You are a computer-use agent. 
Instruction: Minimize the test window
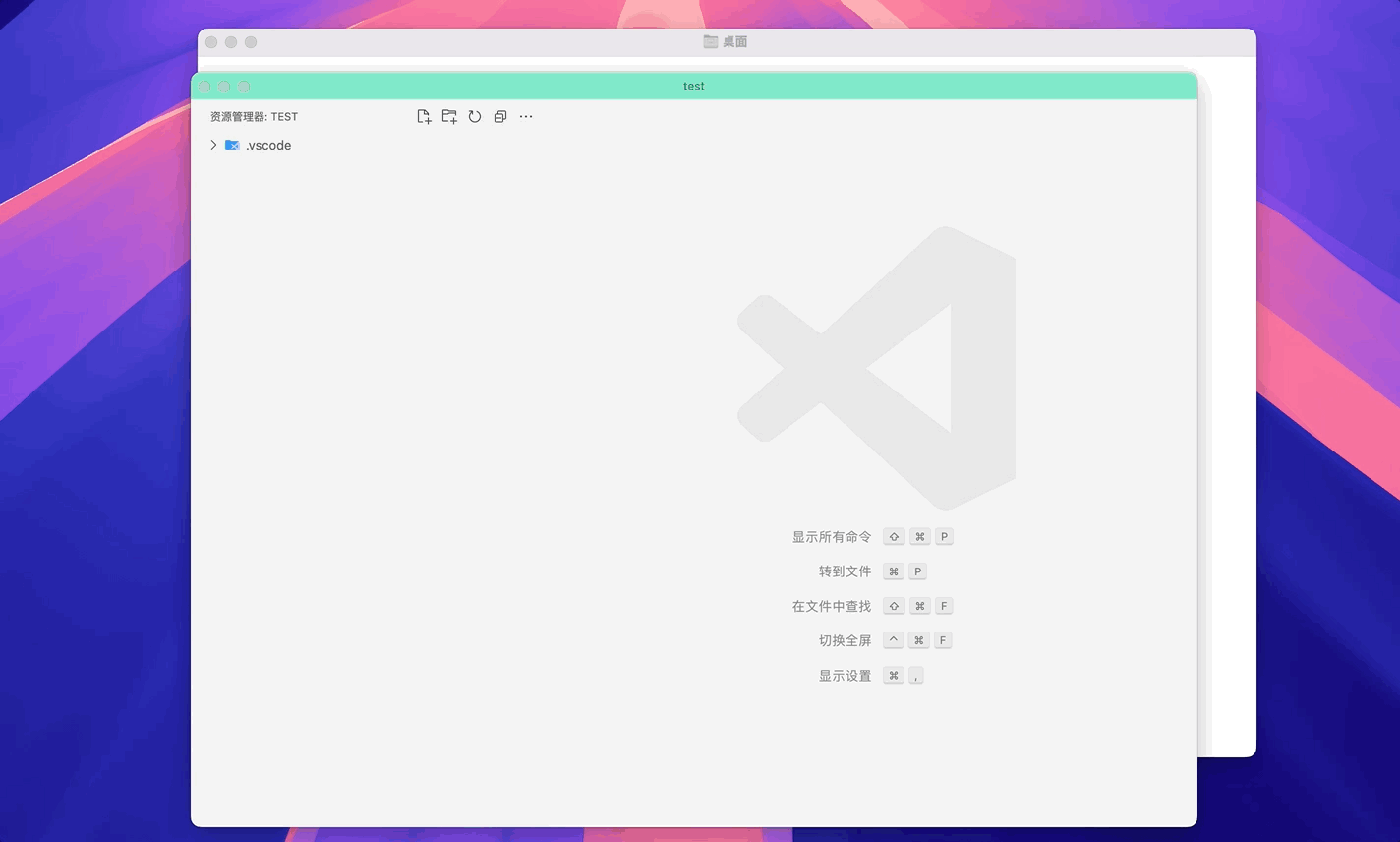point(224,87)
